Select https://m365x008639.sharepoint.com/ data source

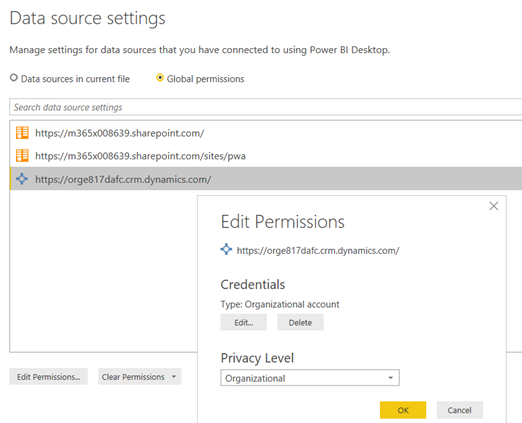(266, 133)
